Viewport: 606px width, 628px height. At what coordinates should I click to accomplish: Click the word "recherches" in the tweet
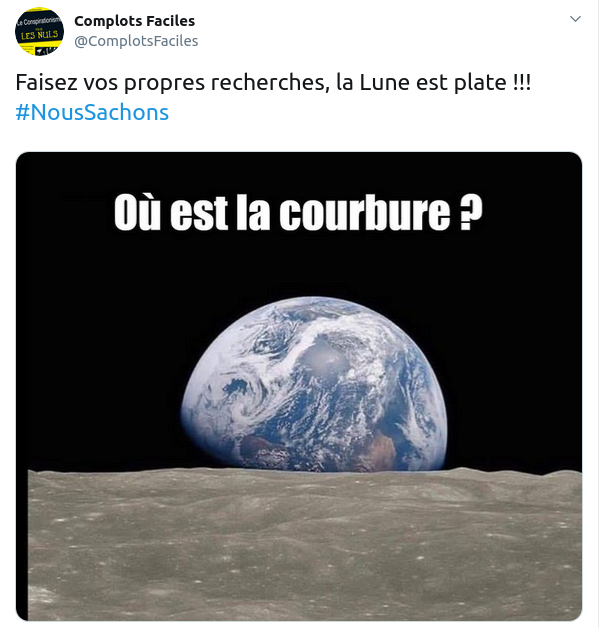[268, 83]
